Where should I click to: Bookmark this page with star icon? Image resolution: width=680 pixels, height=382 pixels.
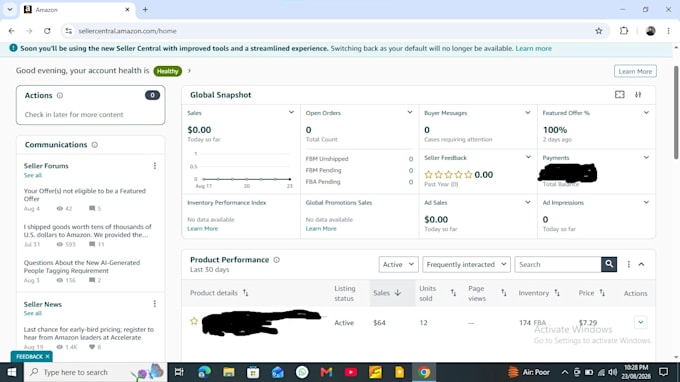[x=599, y=31]
